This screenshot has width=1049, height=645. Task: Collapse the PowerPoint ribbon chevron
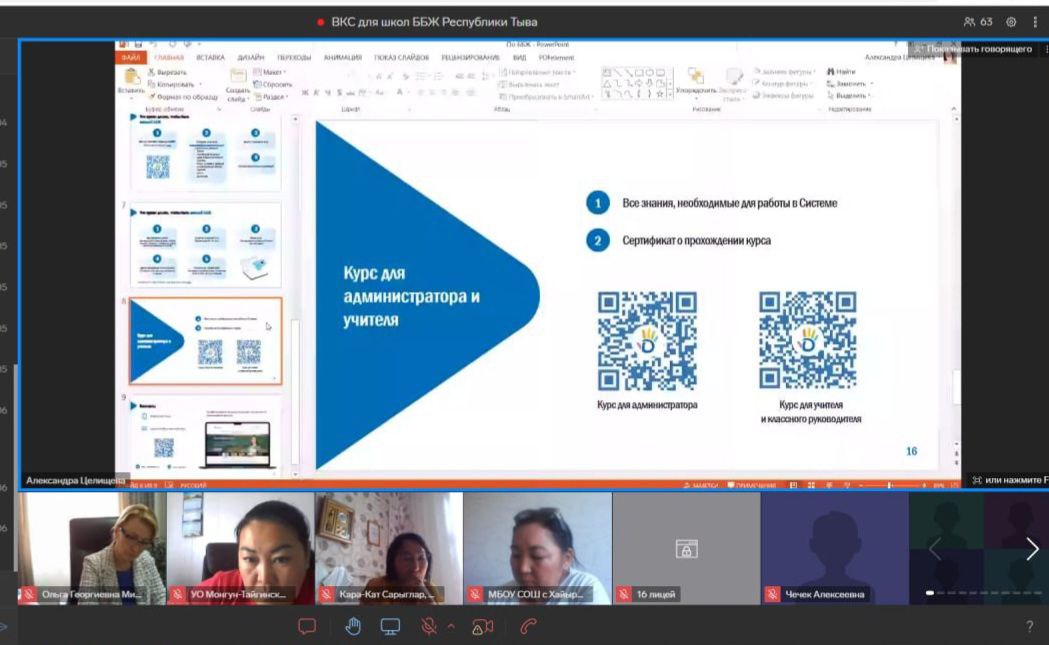(x=953, y=108)
